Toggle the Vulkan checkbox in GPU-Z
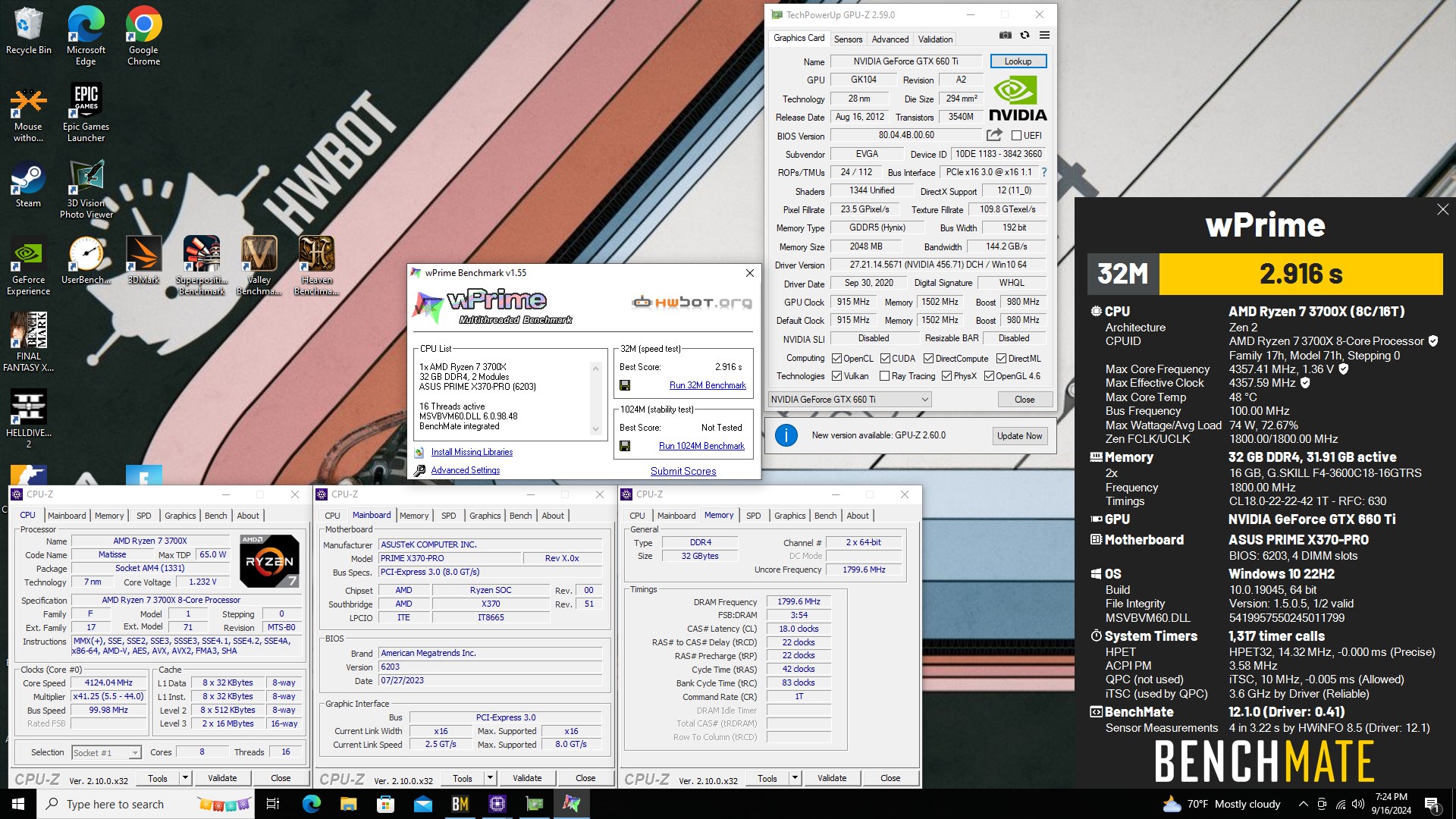1456x819 pixels. click(x=836, y=376)
